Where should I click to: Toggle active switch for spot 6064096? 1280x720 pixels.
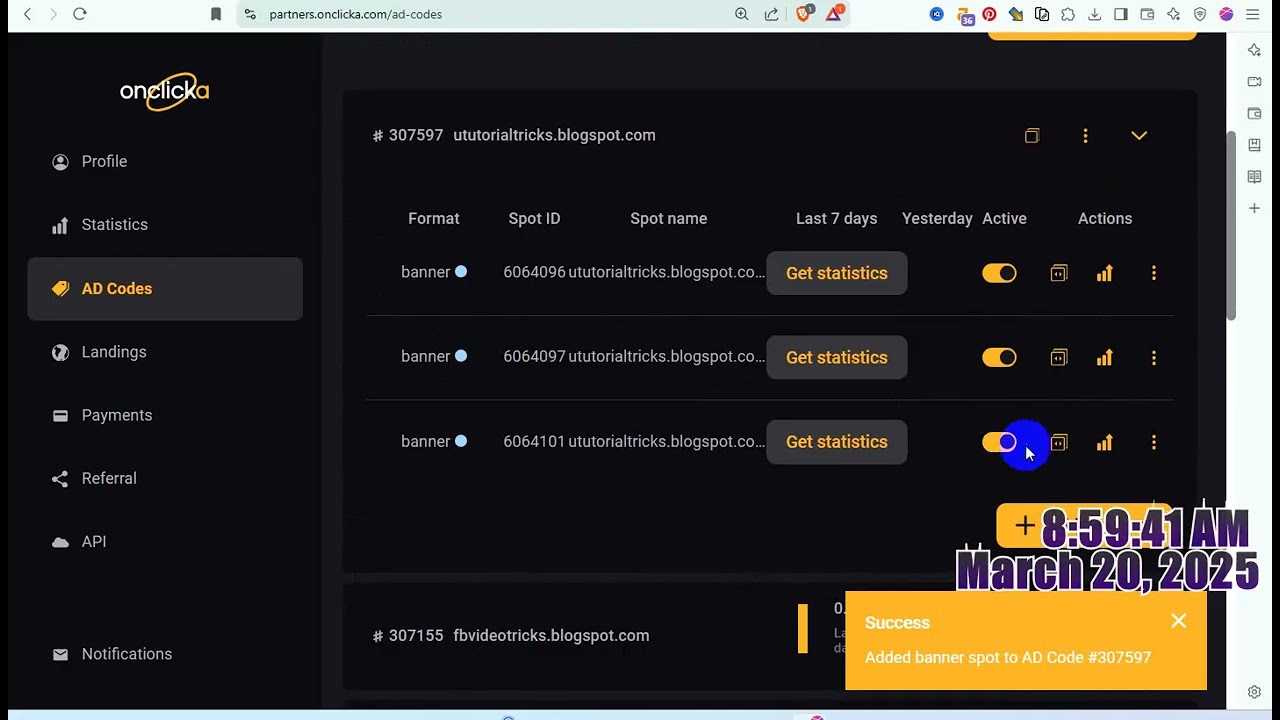(999, 273)
